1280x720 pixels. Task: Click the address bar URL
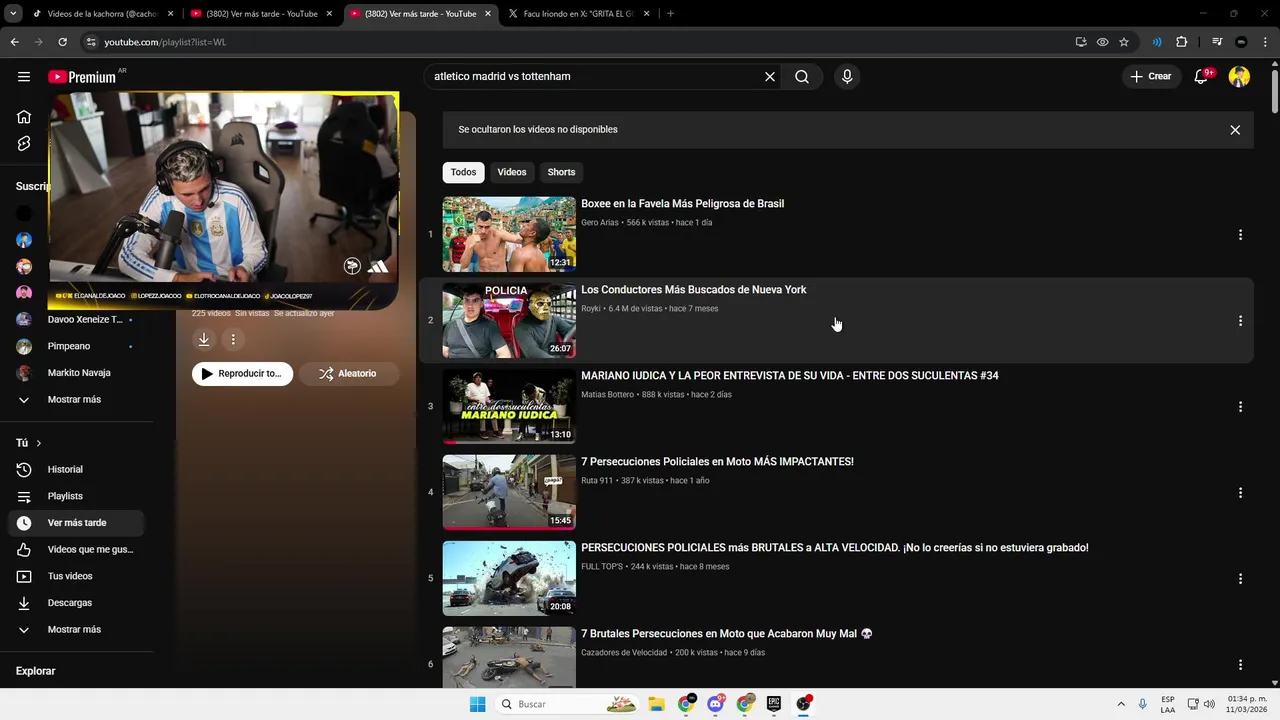click(x=165, y=42)
